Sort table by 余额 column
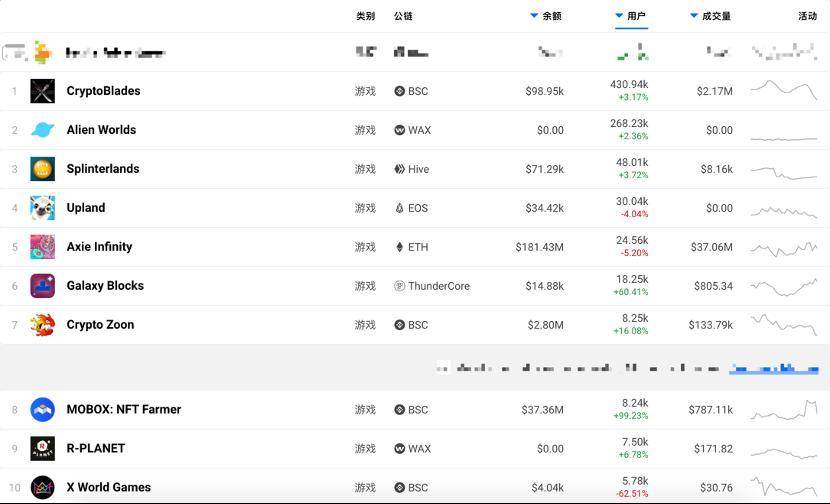Image resolution: width=830 pixels, height=504 pixels. click(x=546, y=16)
